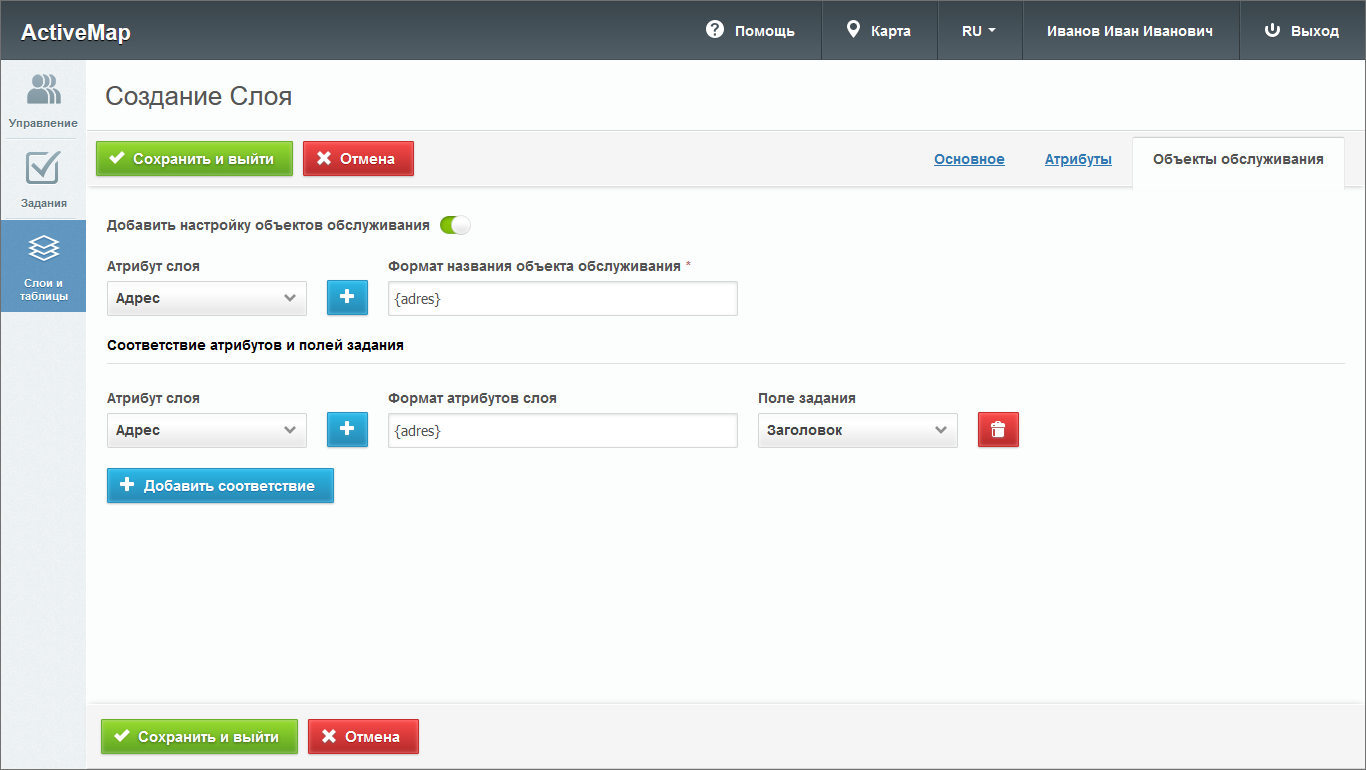The width and height of the screenshot is (1366, 770).
Task: Click plus button beside Формат атрибутов слоя
Action: point(347,430)
